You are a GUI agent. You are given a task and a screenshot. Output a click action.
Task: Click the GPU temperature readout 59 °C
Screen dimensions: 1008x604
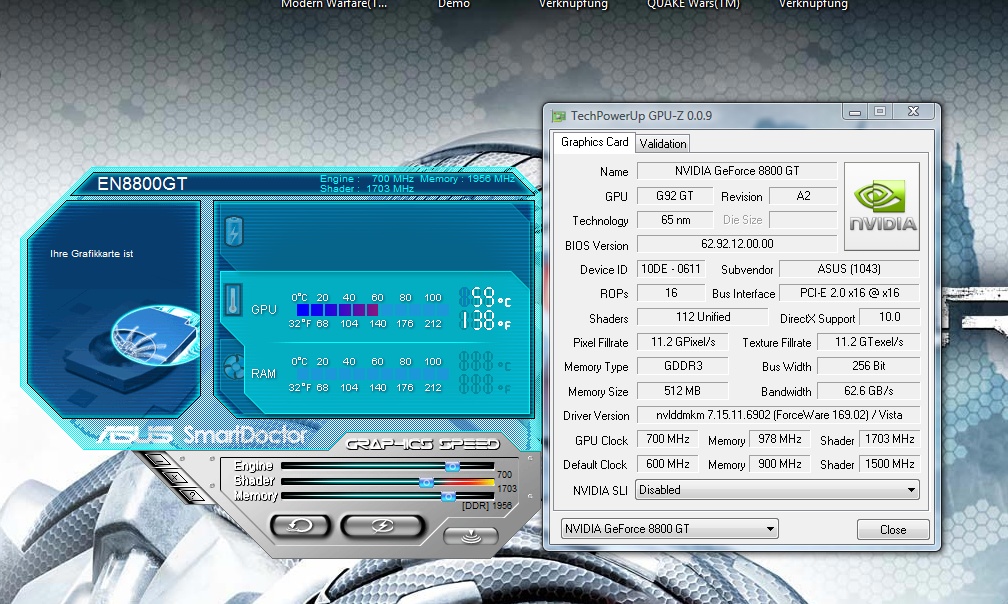click(x=485, y=298)
